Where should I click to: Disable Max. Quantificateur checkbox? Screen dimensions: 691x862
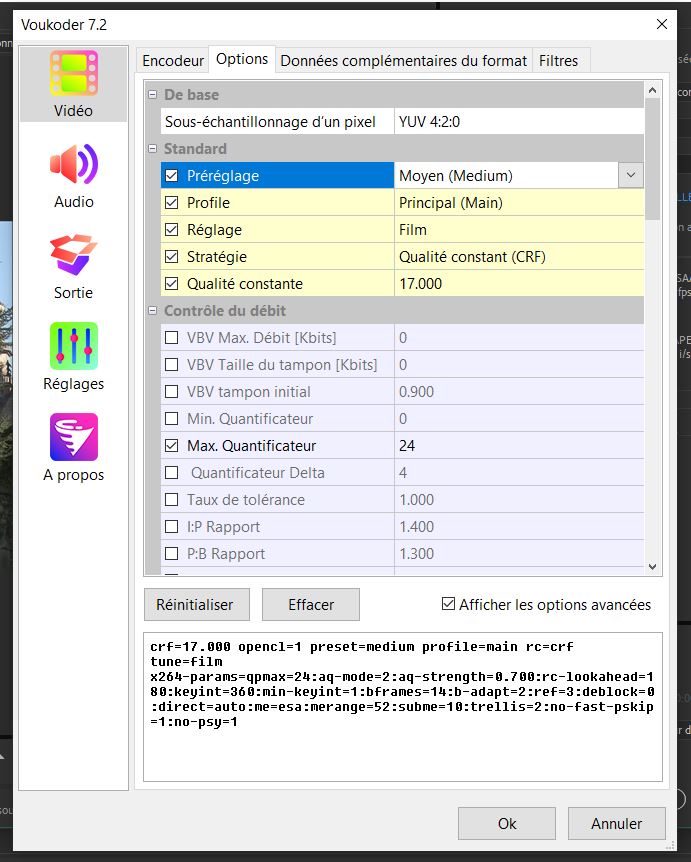[172, 445]
